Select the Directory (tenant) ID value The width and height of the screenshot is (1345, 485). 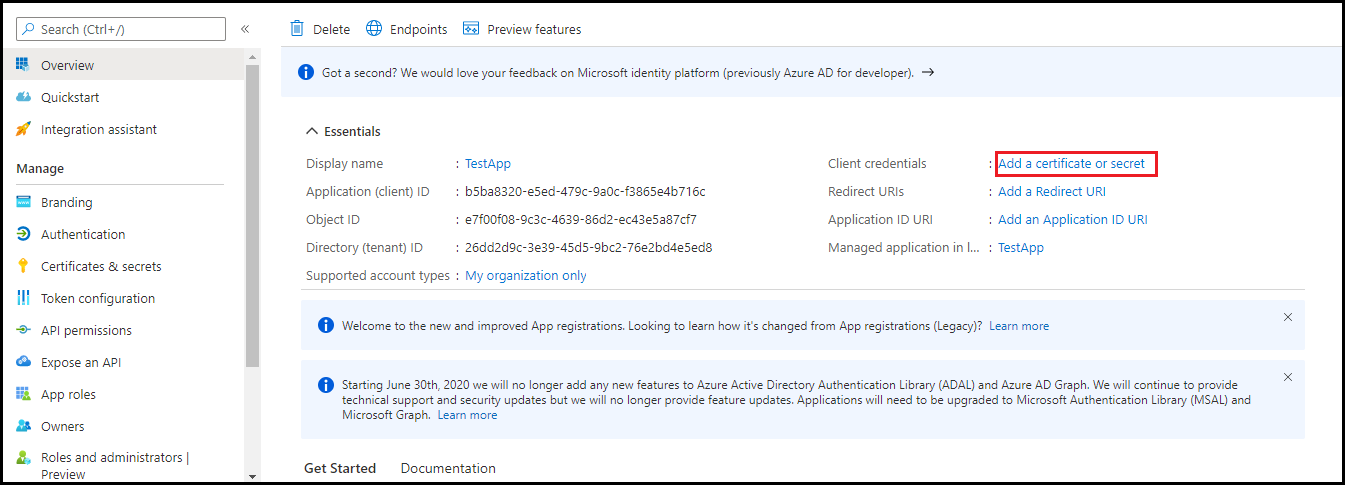point(589,247)
